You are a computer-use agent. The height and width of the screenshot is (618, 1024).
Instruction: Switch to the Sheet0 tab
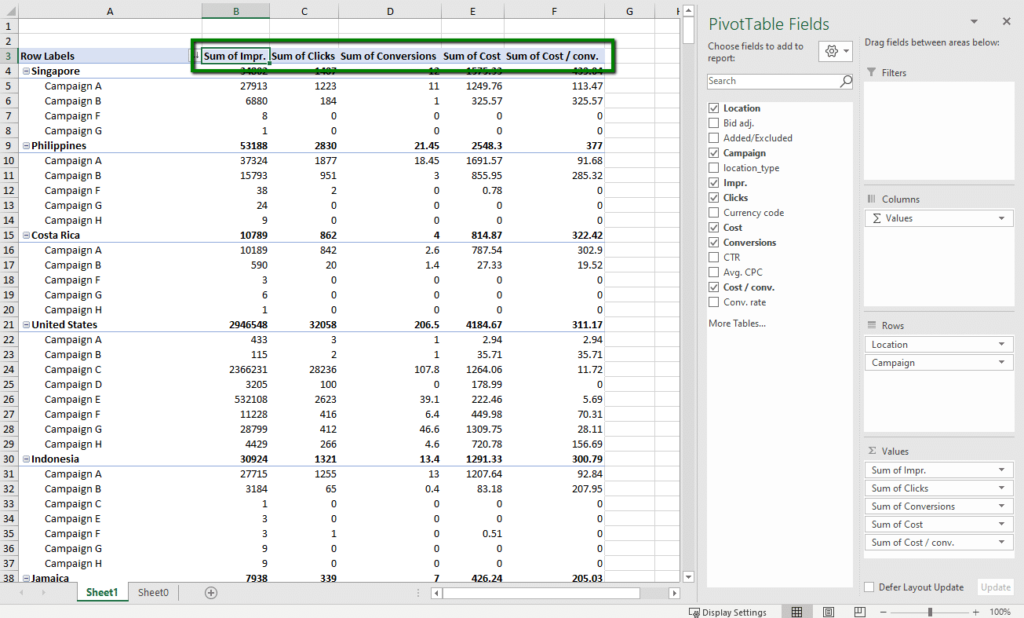pos(152,592)
